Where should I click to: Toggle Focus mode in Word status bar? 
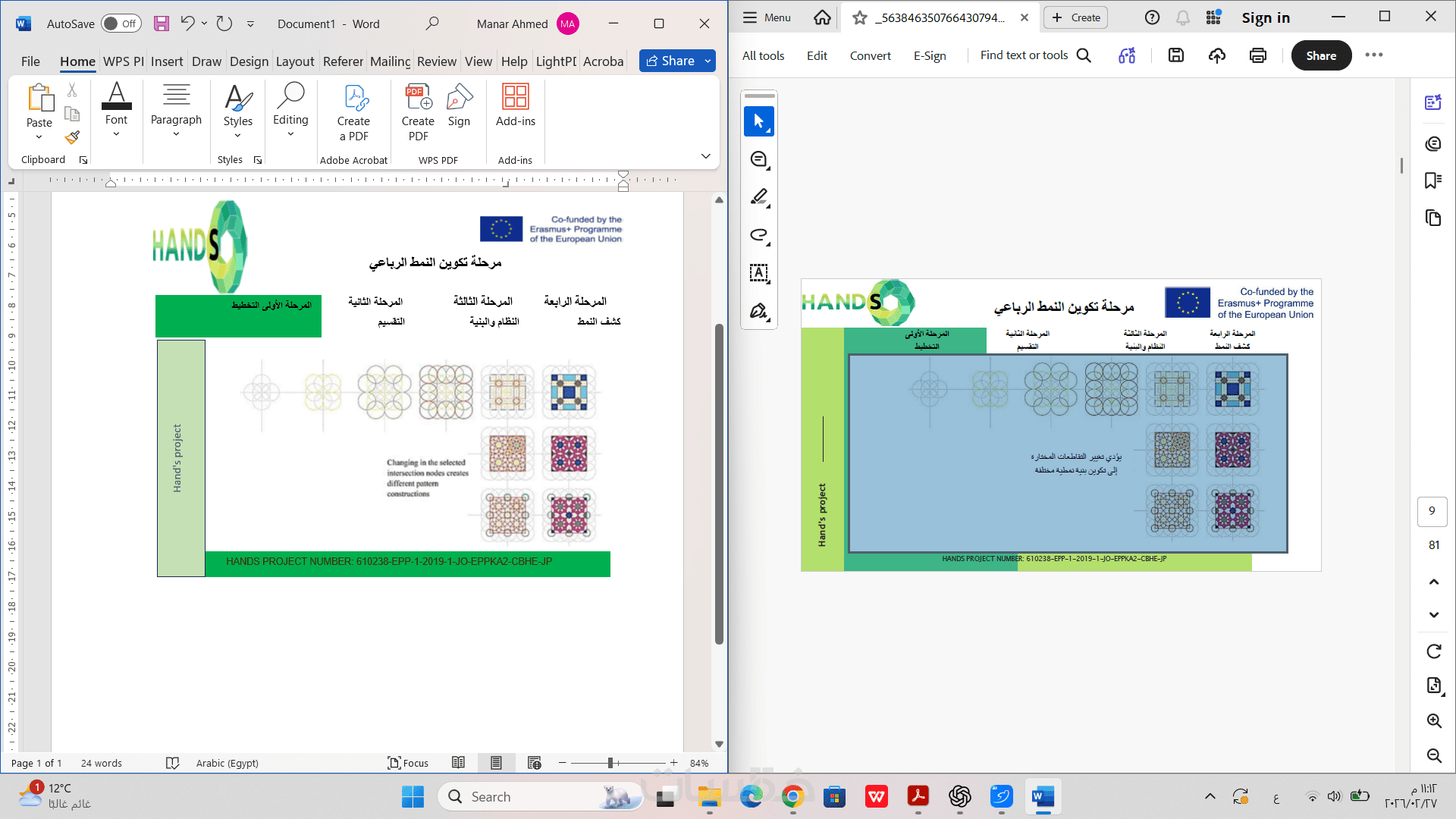point(408,763)
